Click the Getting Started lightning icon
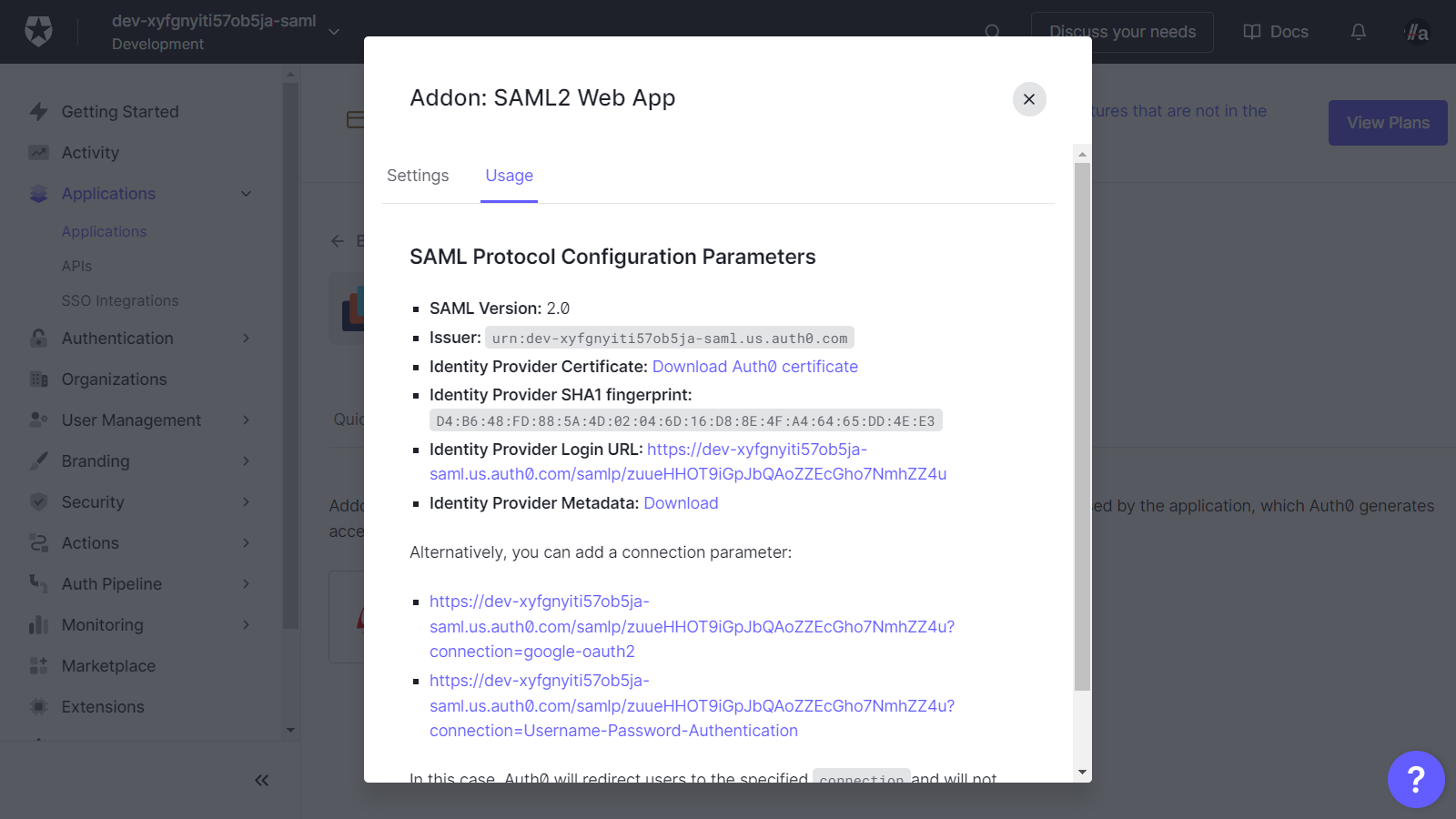The image size is (1456, 819). [x=38, y=112]
